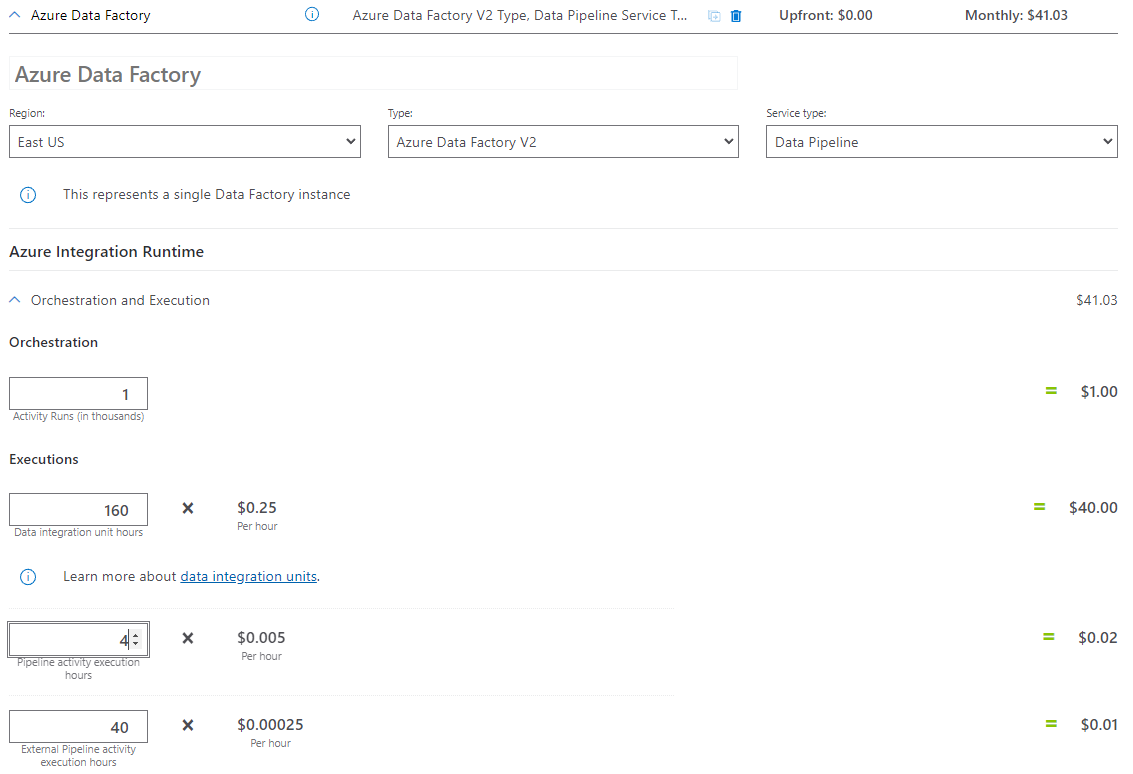The height and width of the screenshot is (774, 1133).
Task: Click the External Pipeline activity execution hours field
Action: (x=78, y=726)
